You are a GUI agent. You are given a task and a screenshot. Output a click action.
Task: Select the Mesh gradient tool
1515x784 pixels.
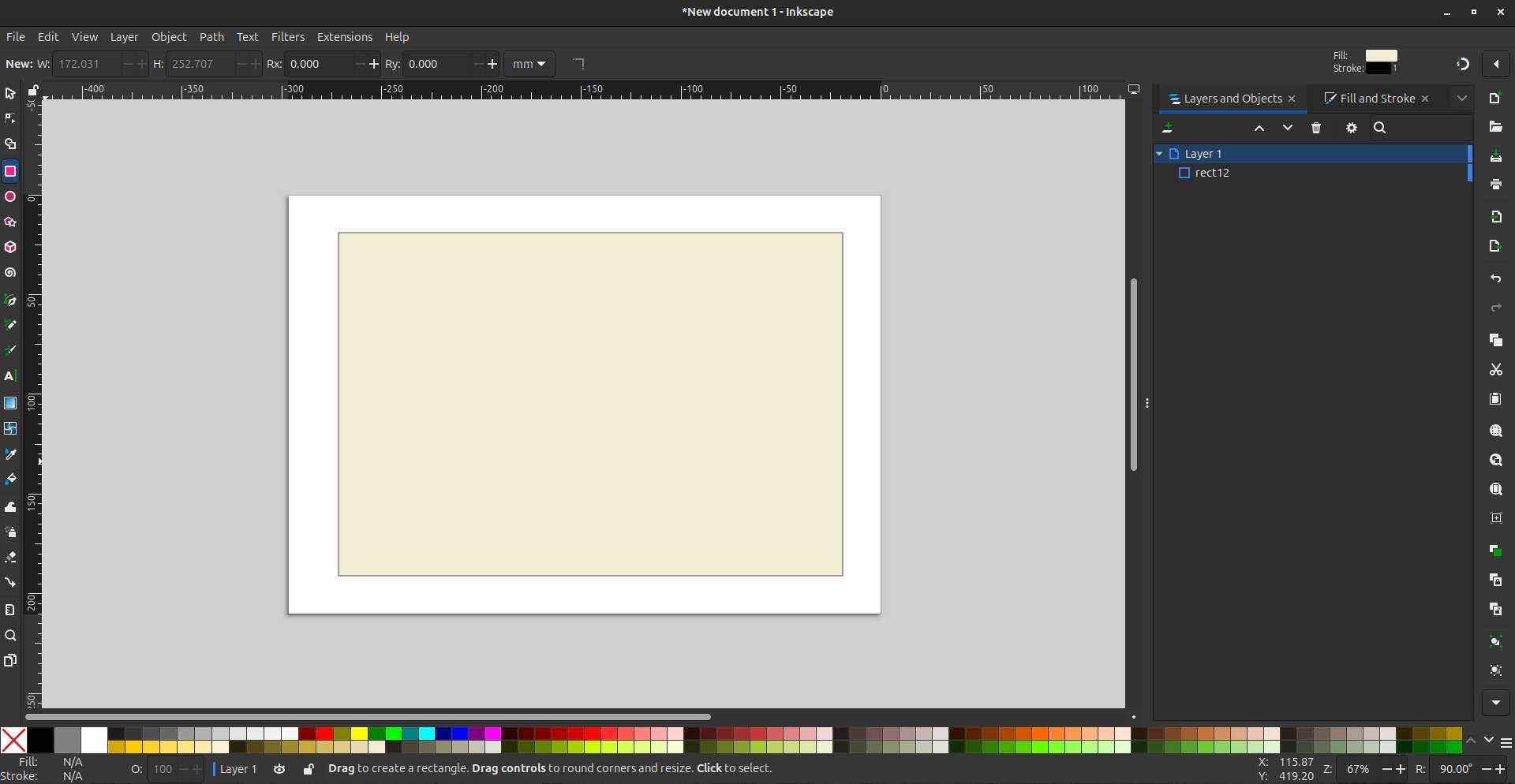pyautogui.click(x=10, y=429)
